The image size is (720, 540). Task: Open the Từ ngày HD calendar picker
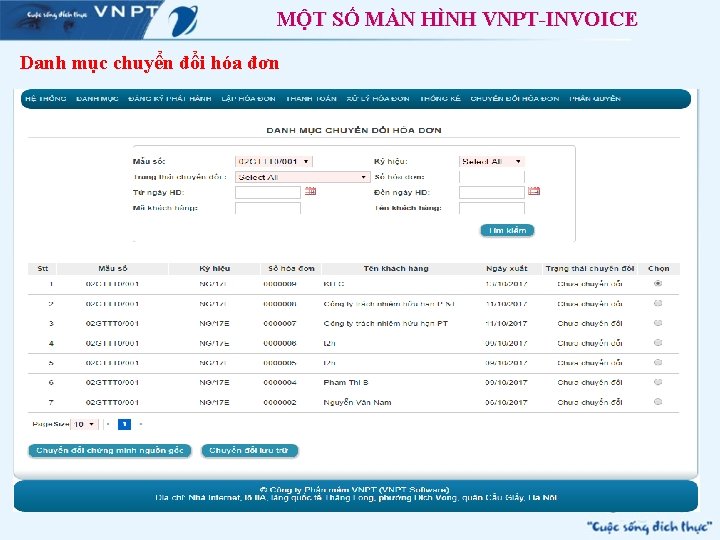310,191
